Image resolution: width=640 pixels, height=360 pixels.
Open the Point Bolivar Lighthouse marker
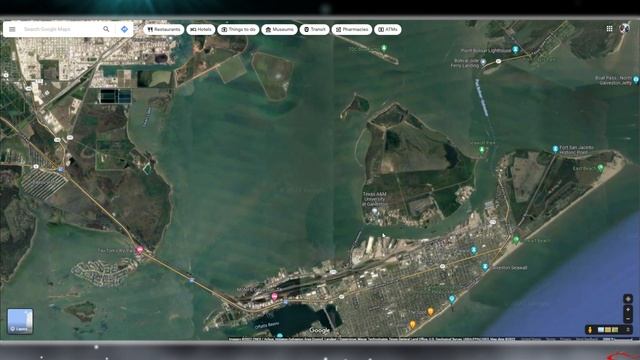pos(516,50)
